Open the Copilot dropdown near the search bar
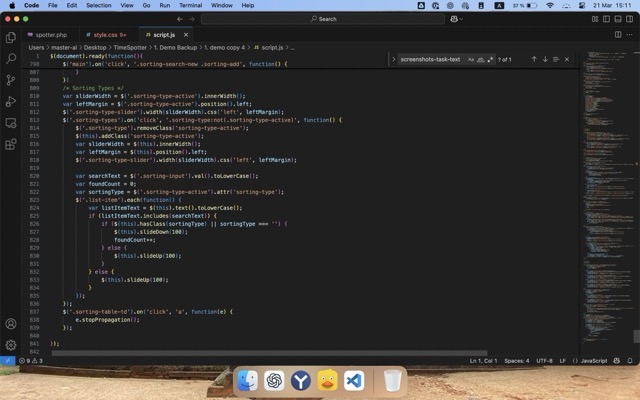640x400 pixels. (456, 18)
